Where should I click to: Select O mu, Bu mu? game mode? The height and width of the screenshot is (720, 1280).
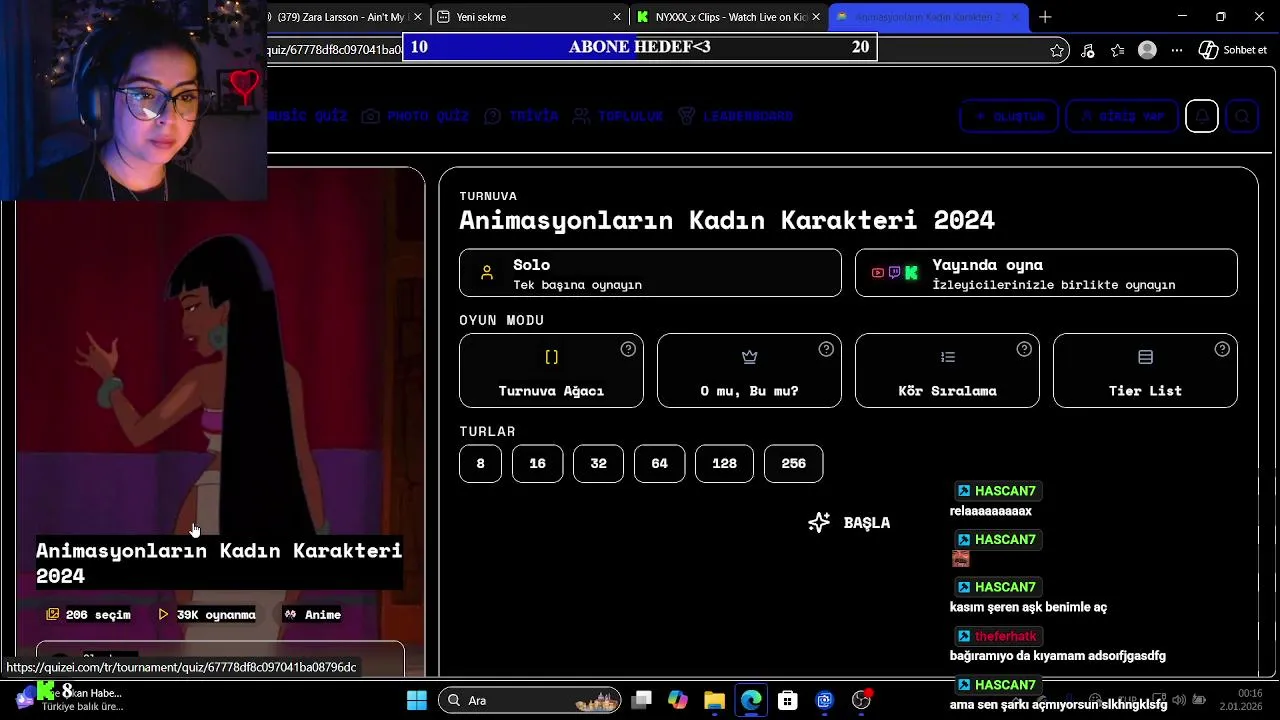point(749,371)
